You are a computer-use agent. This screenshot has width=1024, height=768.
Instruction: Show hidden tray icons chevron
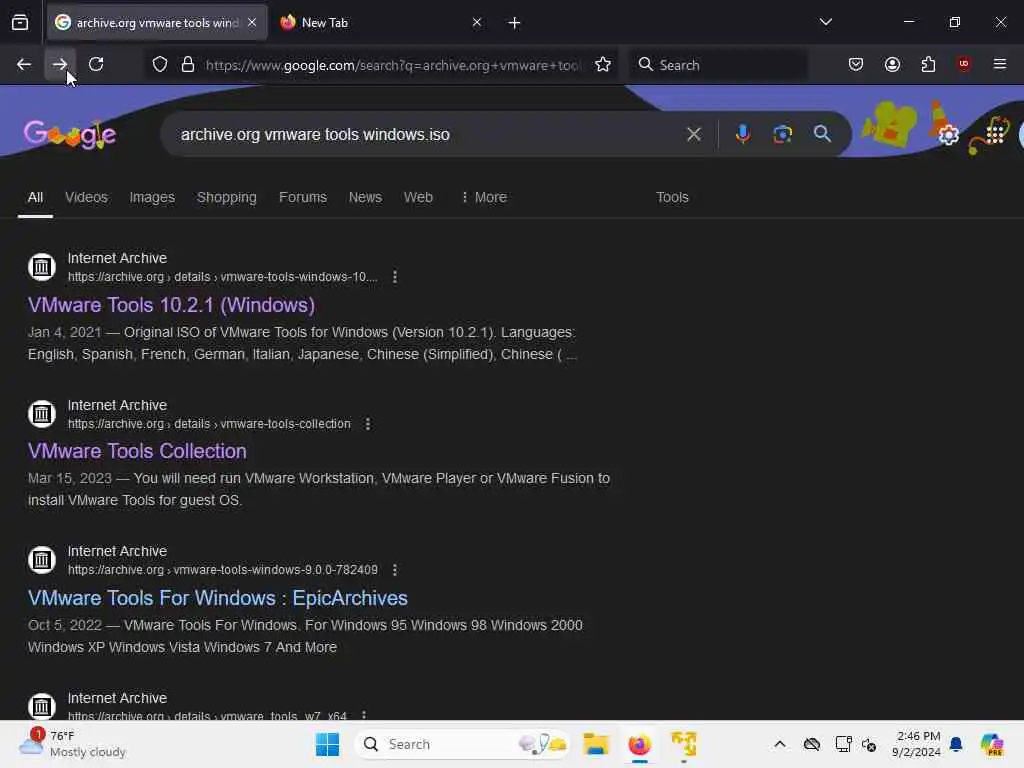point(780,744)
